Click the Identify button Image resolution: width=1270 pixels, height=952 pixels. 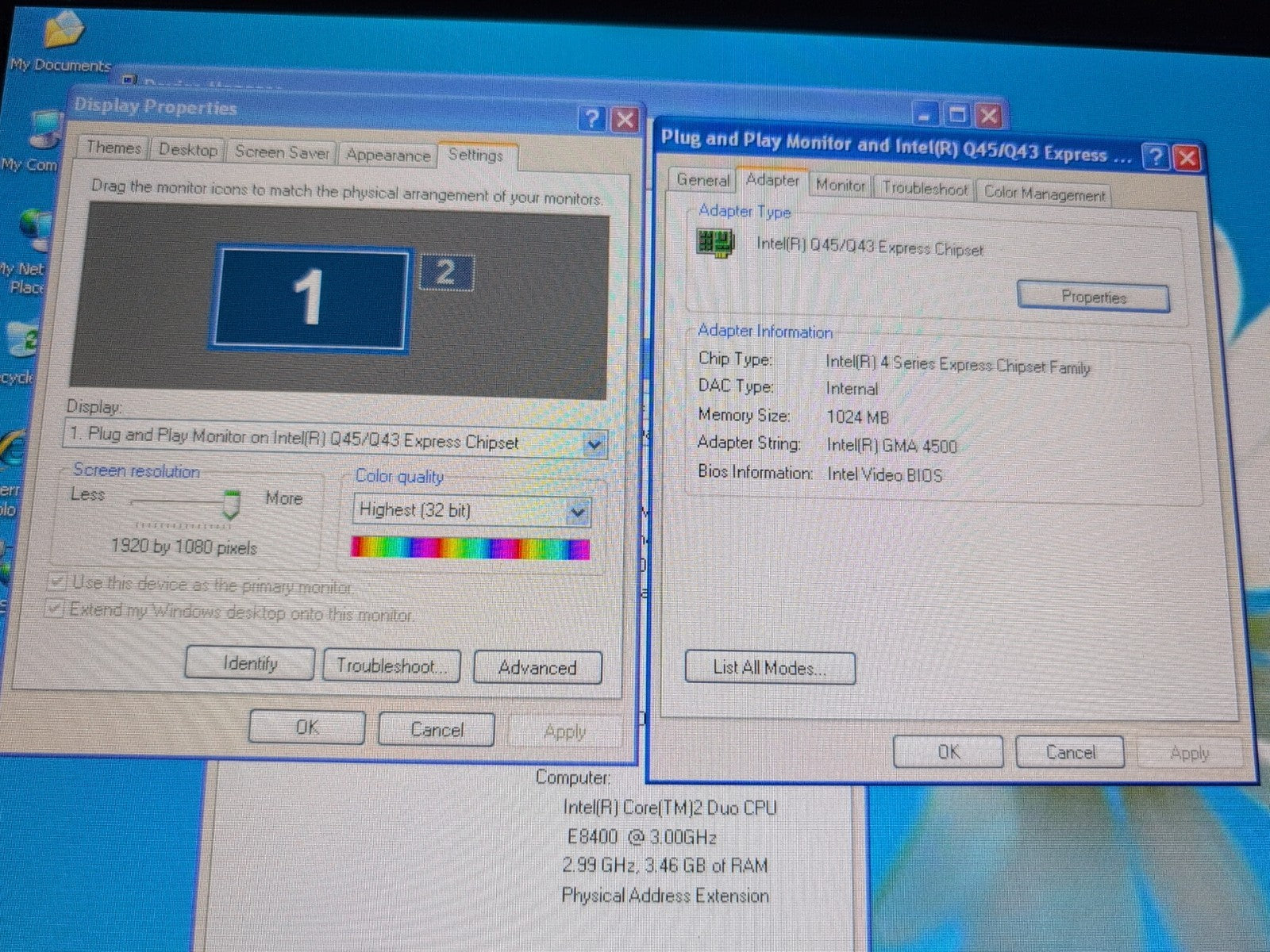click(250, 664)
